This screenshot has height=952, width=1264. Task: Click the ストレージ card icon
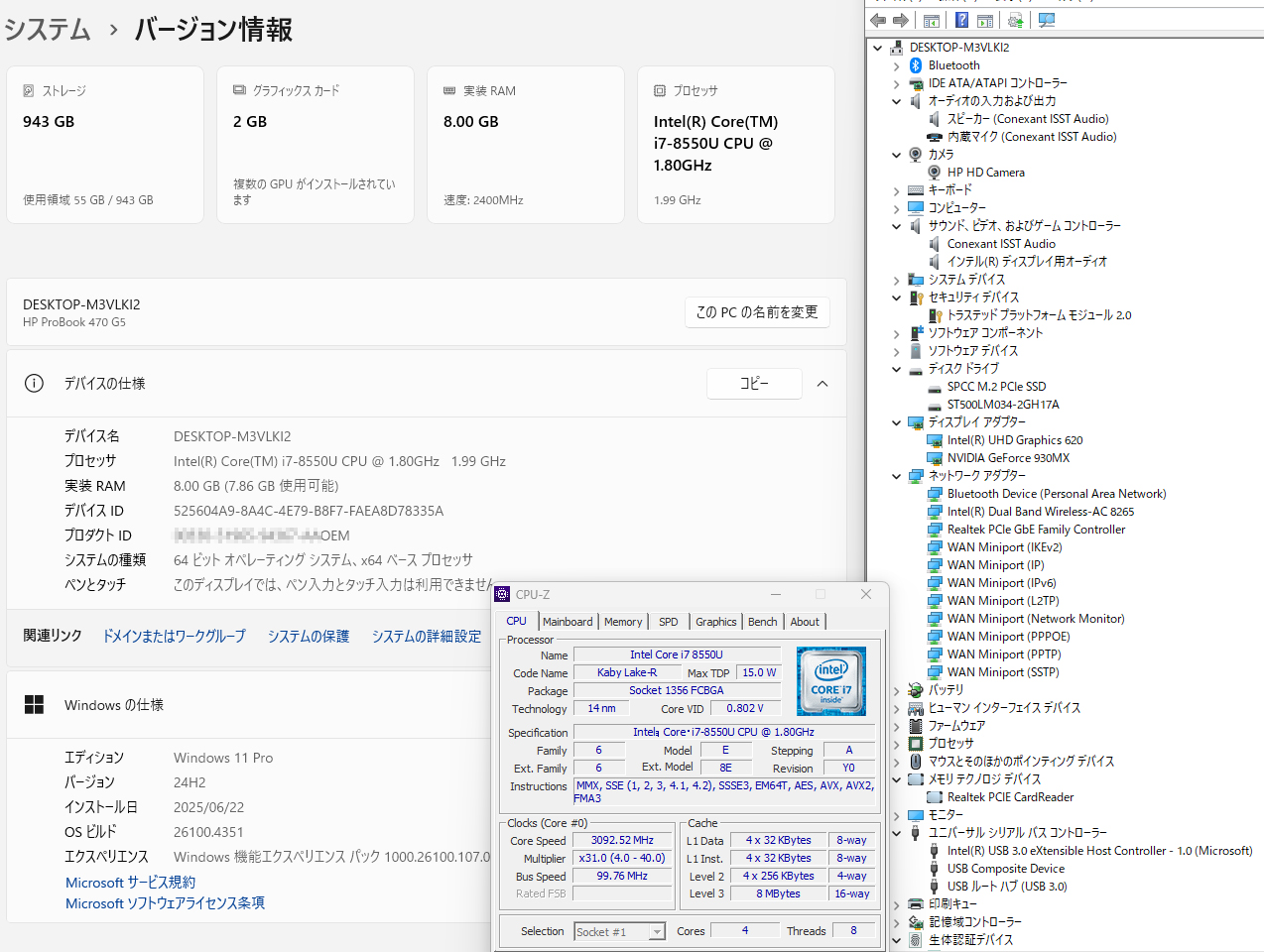pos(29,90)
